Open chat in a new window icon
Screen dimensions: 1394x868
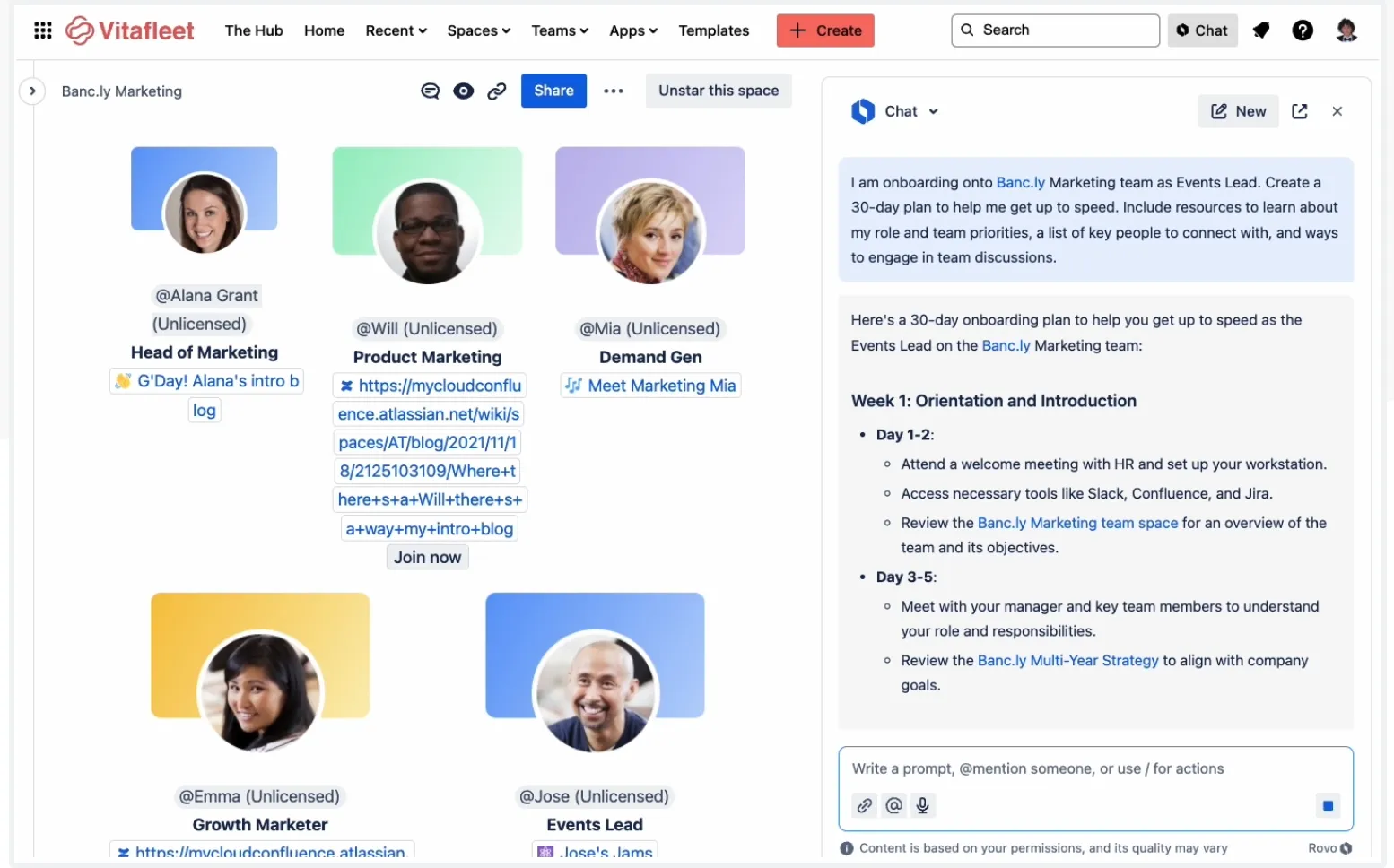pos(1299,111)
